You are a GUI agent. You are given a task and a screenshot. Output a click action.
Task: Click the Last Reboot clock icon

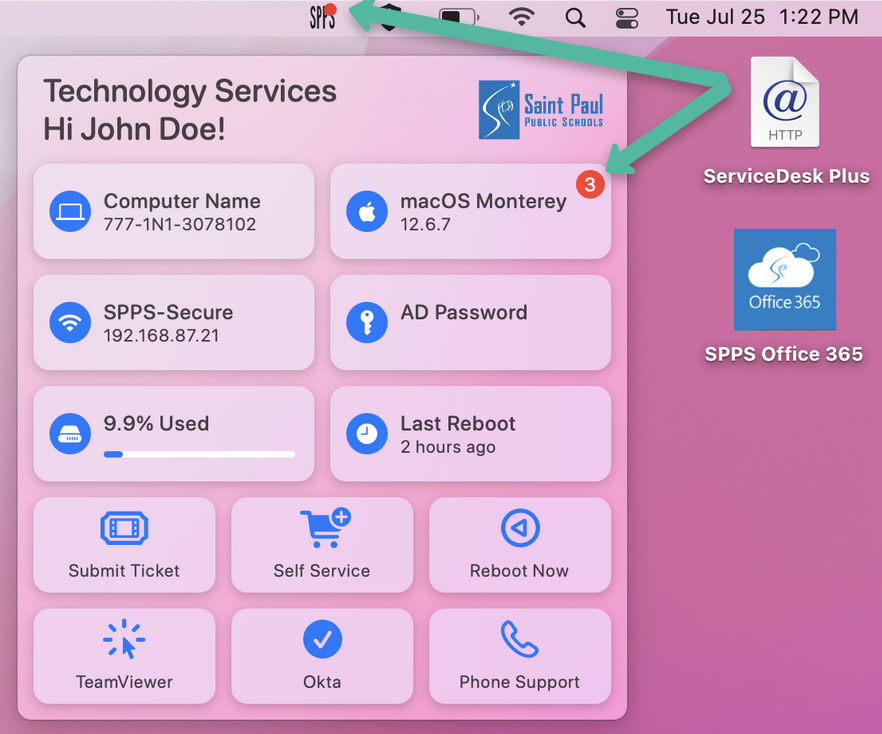367,434
